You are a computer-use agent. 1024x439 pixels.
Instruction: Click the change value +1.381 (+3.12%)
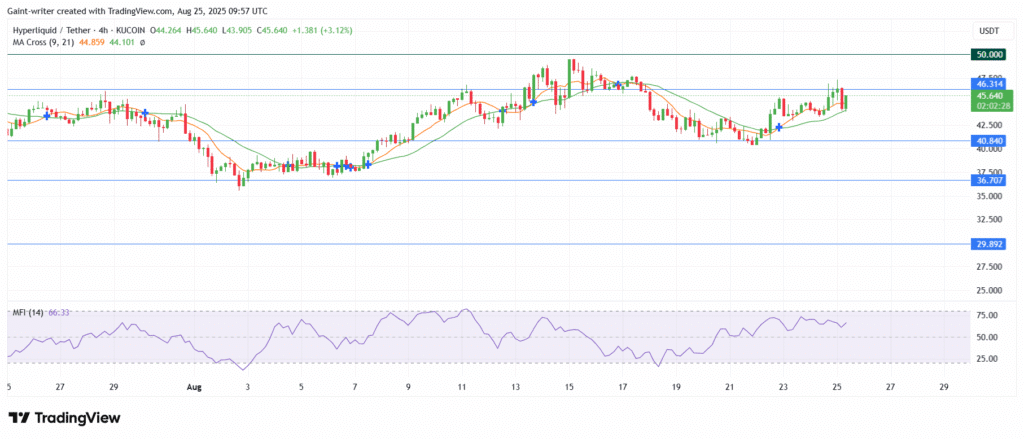(323, 31)
